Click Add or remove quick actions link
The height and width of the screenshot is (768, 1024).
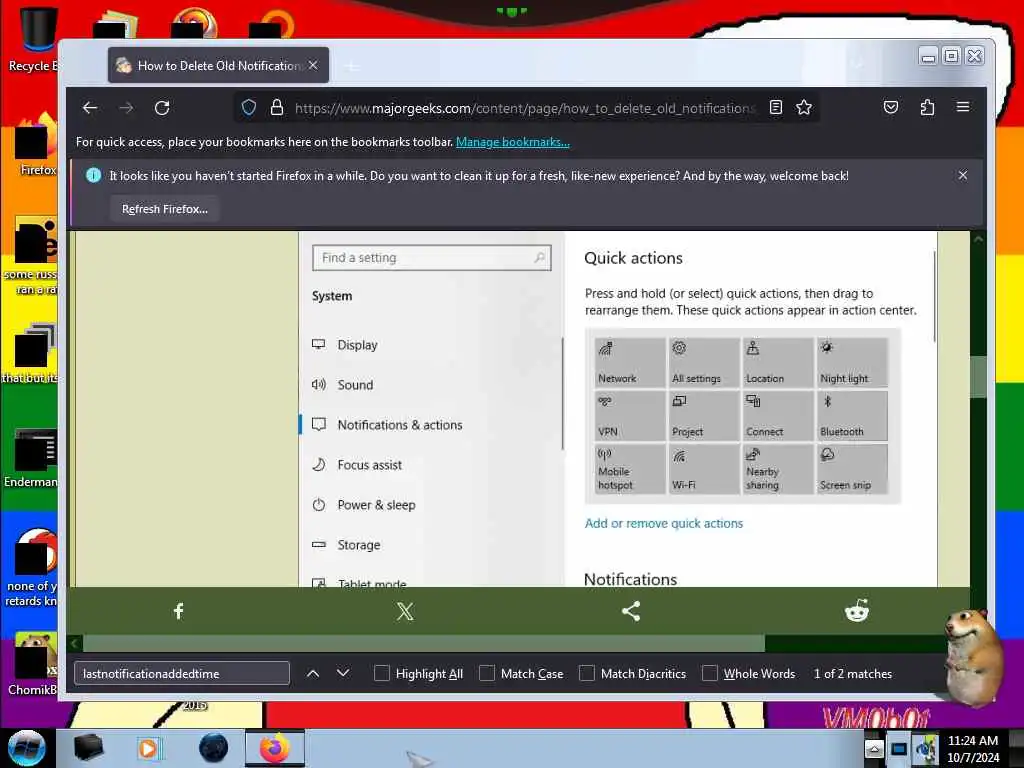[664, 523]
